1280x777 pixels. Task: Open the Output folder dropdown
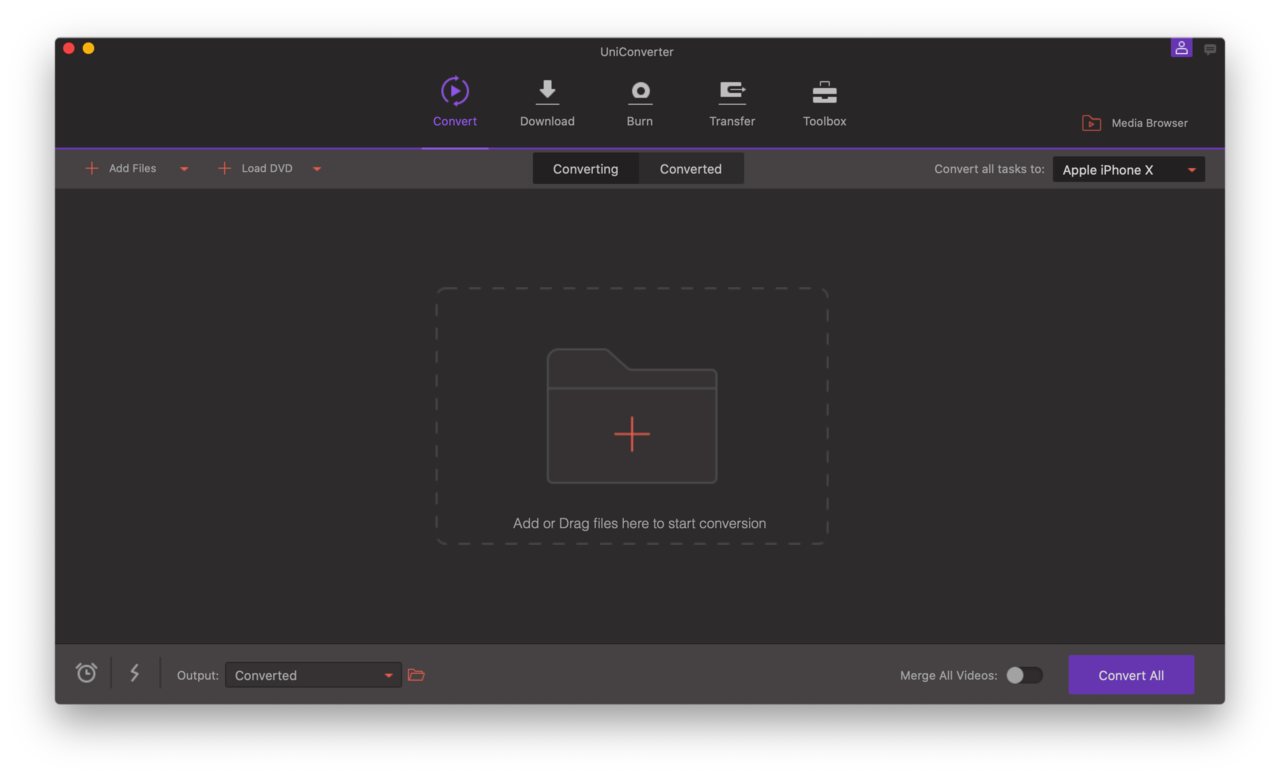[x=313, y=675]
